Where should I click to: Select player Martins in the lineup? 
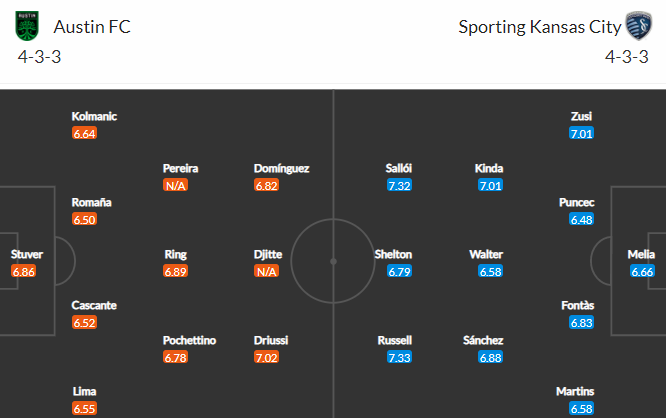575,391
